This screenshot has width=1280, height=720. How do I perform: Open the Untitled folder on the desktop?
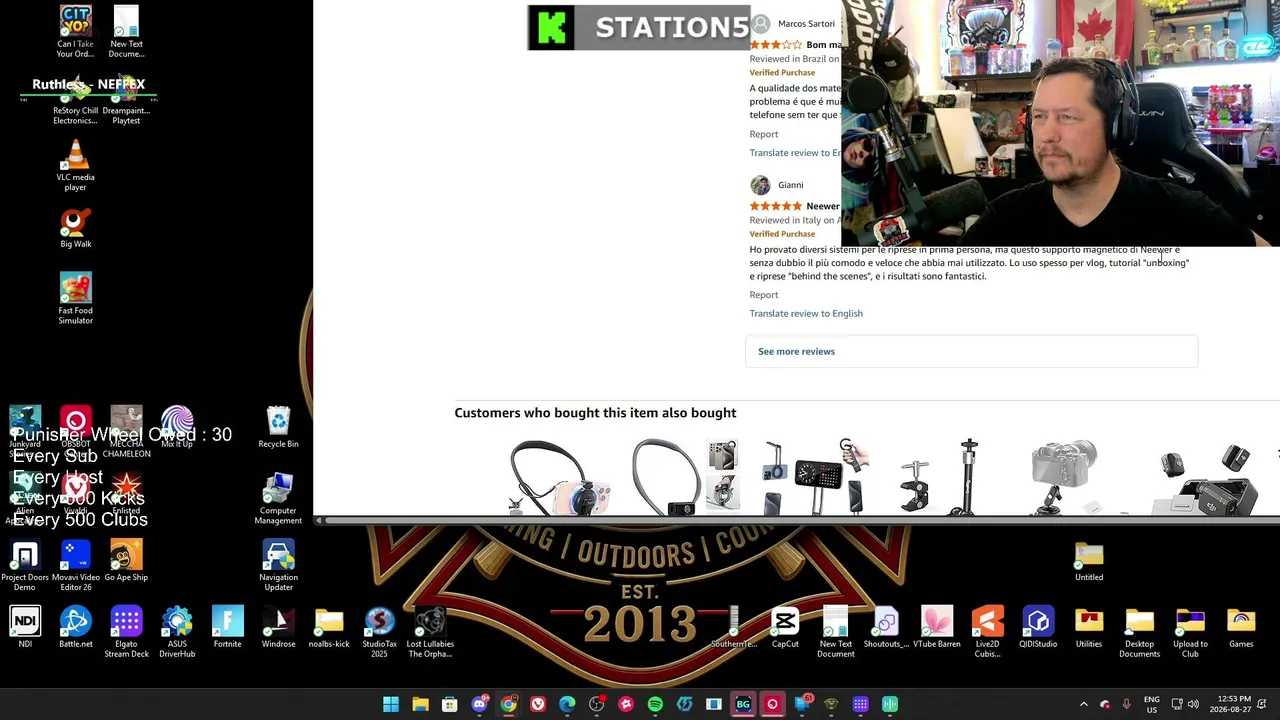coord(1089,561)
